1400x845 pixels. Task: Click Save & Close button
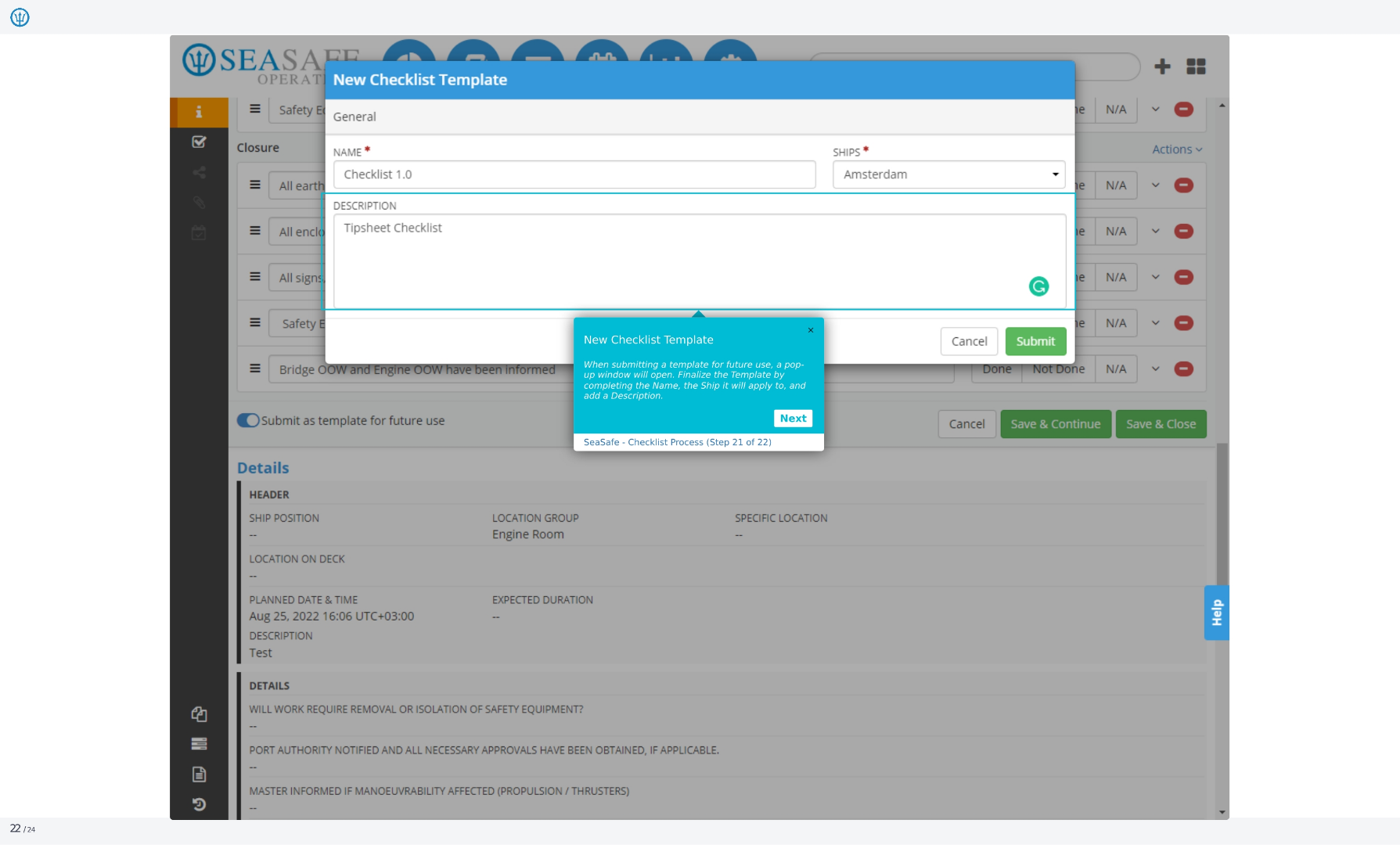click(x=1161, y=424)
